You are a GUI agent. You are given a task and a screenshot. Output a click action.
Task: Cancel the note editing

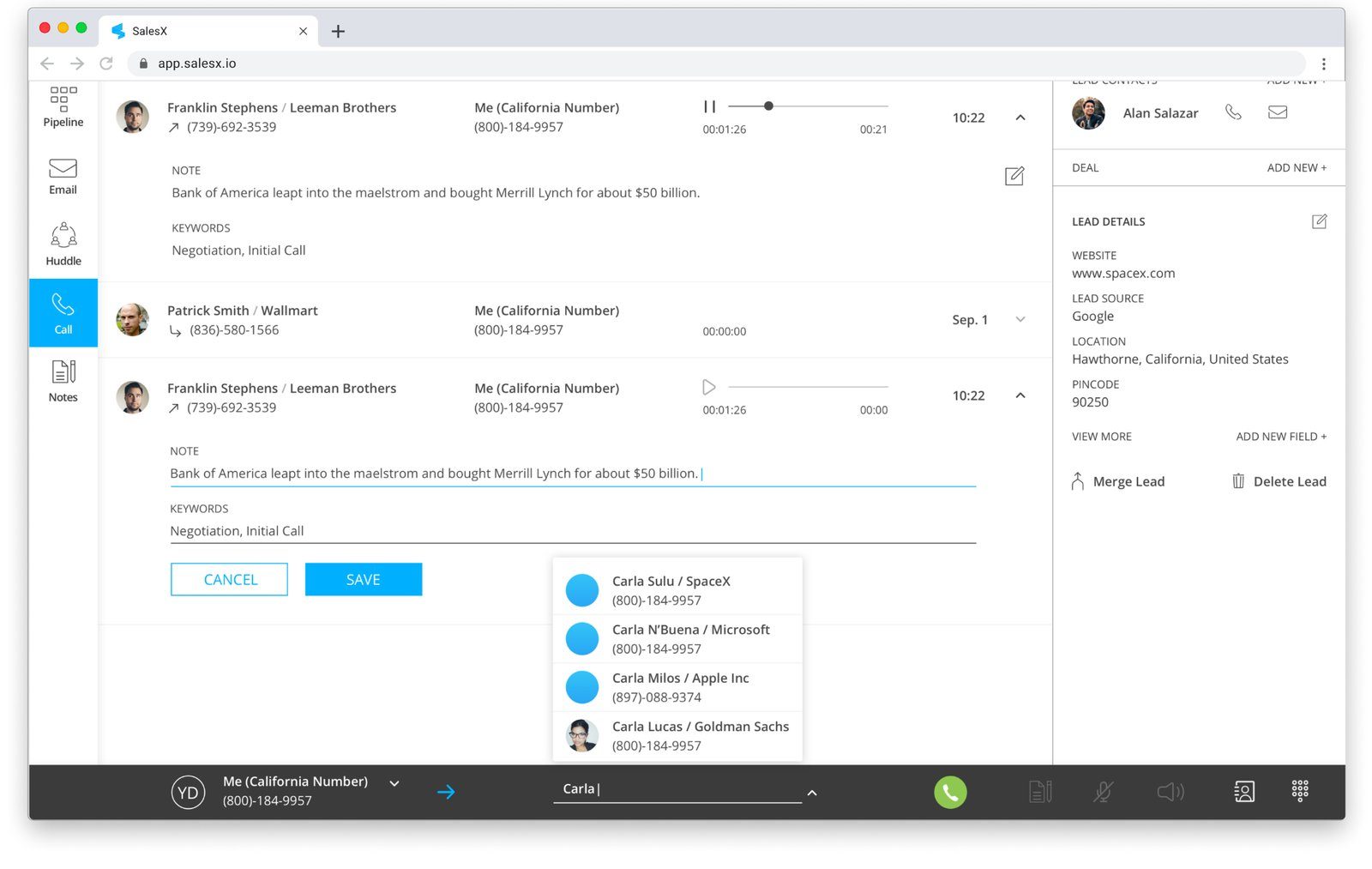point(230,580)
